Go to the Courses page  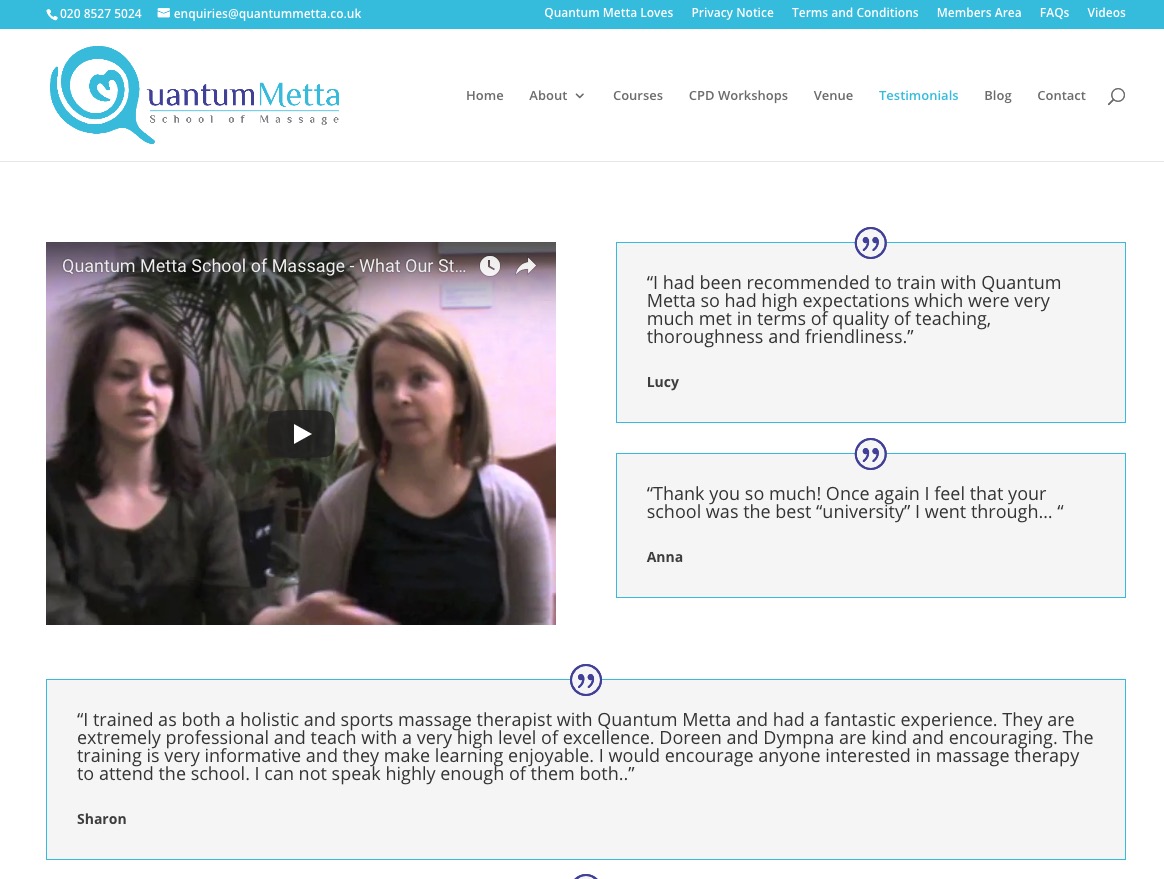coord(638,96)
